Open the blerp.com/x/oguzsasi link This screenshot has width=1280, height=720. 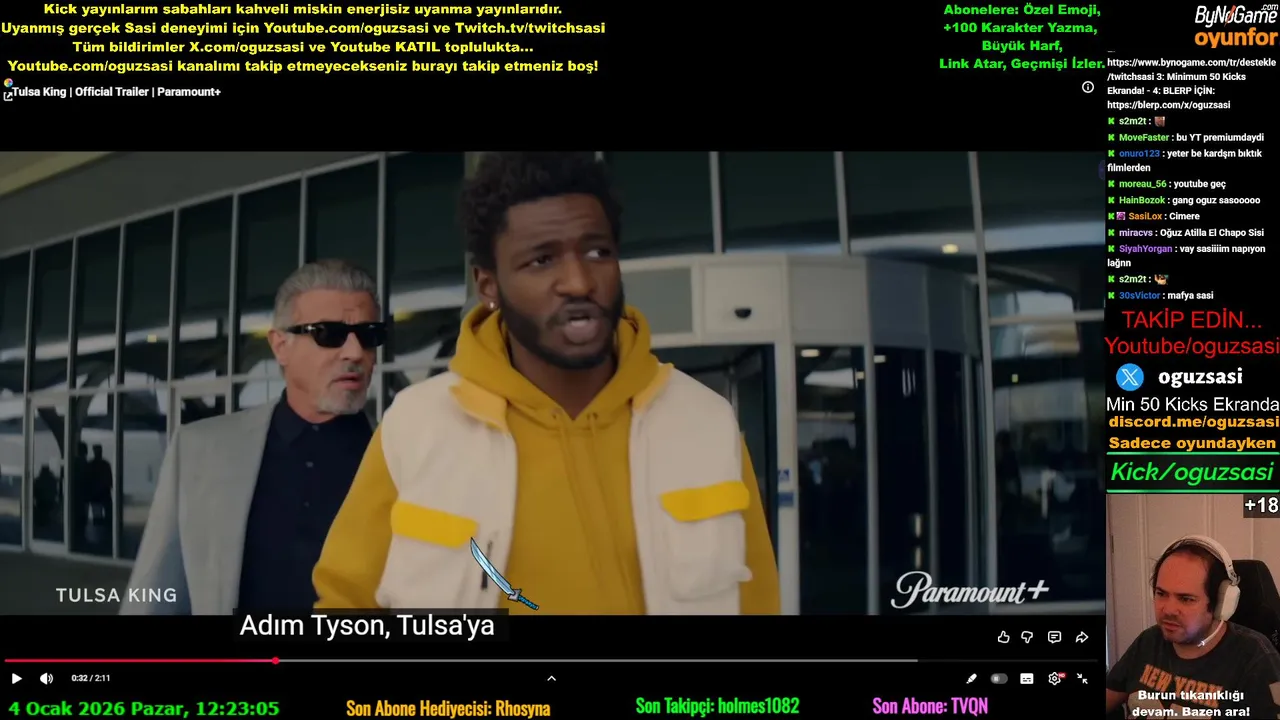point(1168,105)
